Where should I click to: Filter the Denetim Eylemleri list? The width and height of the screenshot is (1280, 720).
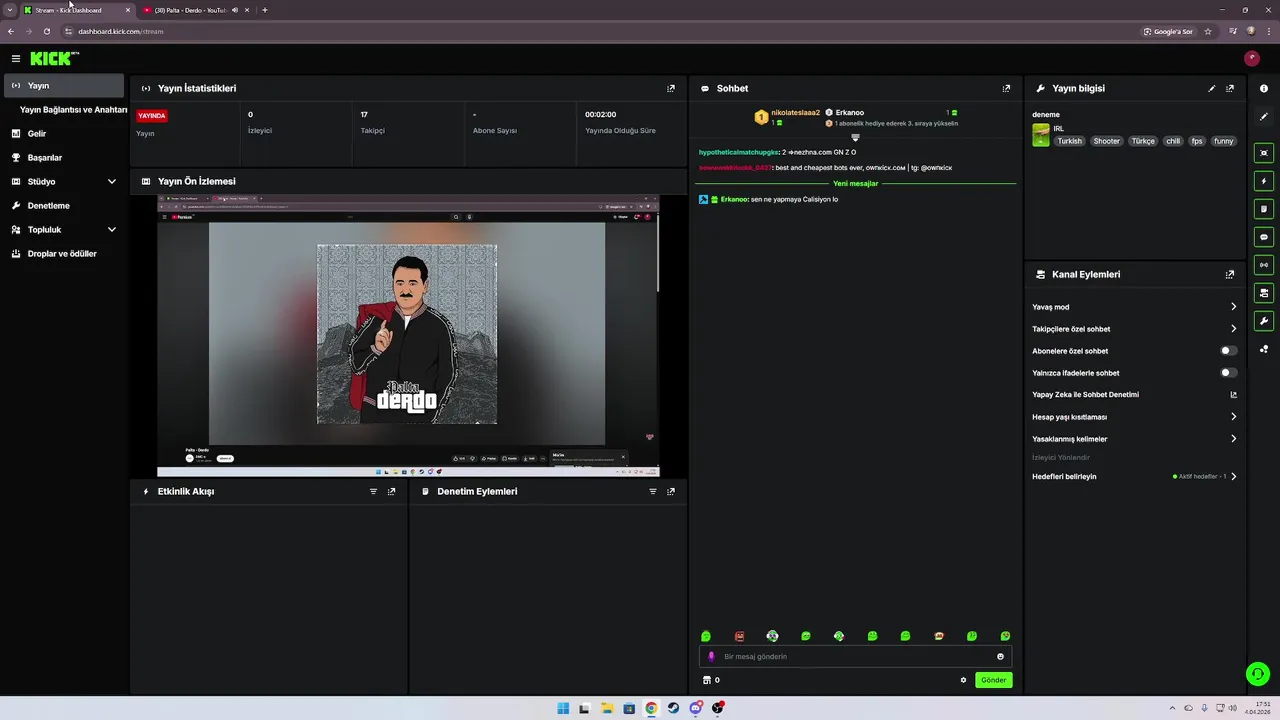click(x=653, y=491)
